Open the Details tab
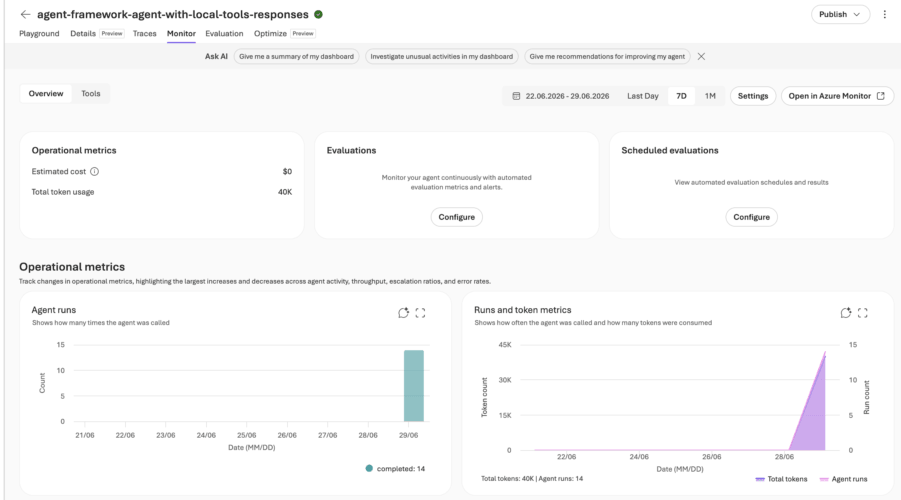 [x=83, y=33]
